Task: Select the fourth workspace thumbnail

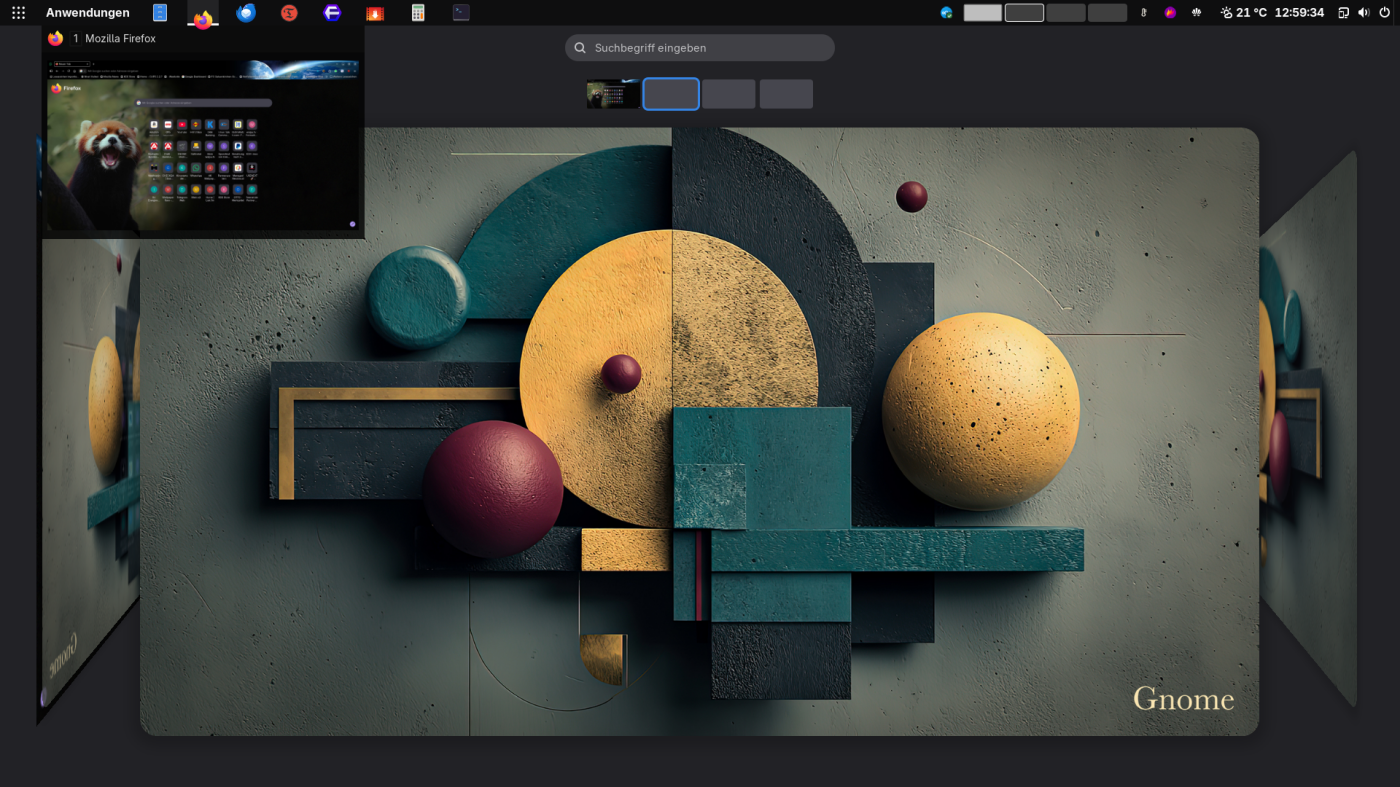Action: click(786, 94)
